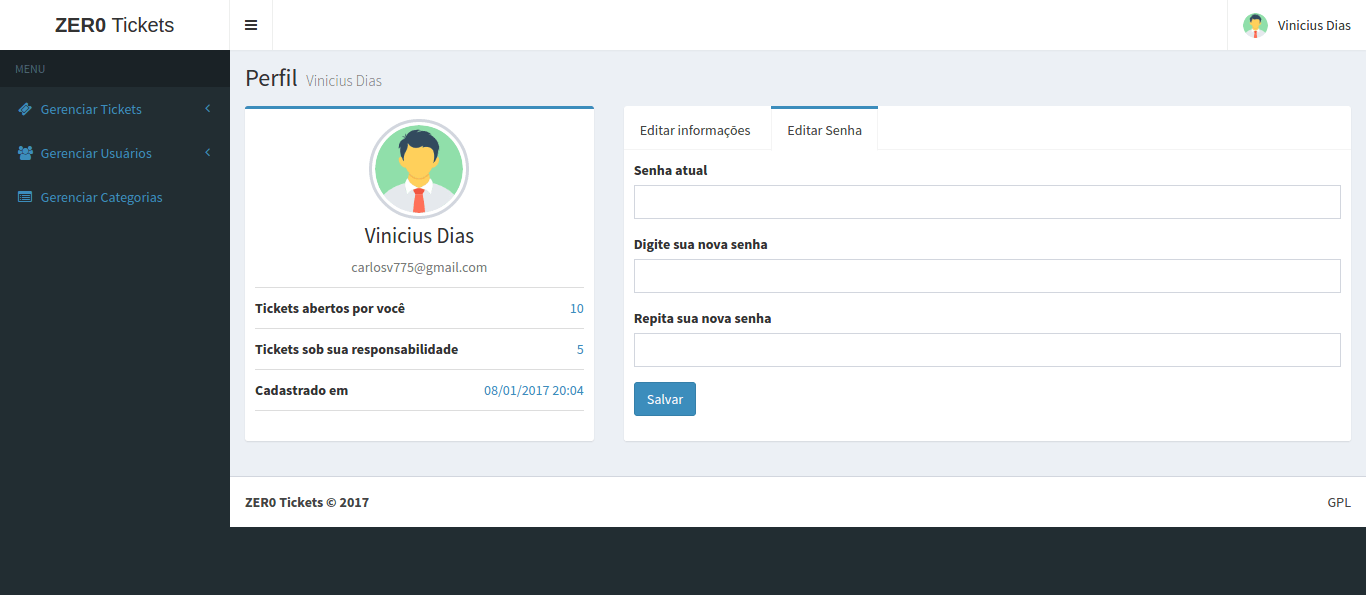Open Gerenciar Usuários menu item
The width and height of the screenshot is (1366, 595).
coord(115,153)
